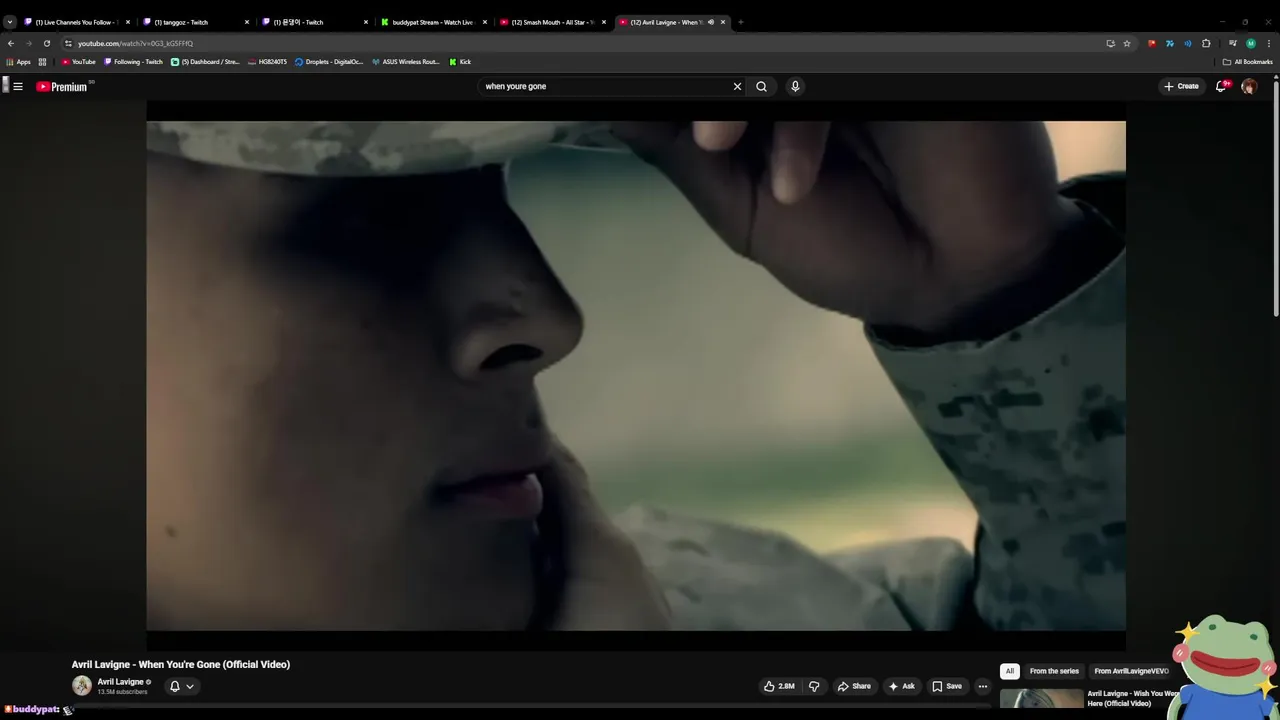Viewport: 1280px width, 720px height.
Task: Switch to Live Channels You Follow tab
Action: 77,22
